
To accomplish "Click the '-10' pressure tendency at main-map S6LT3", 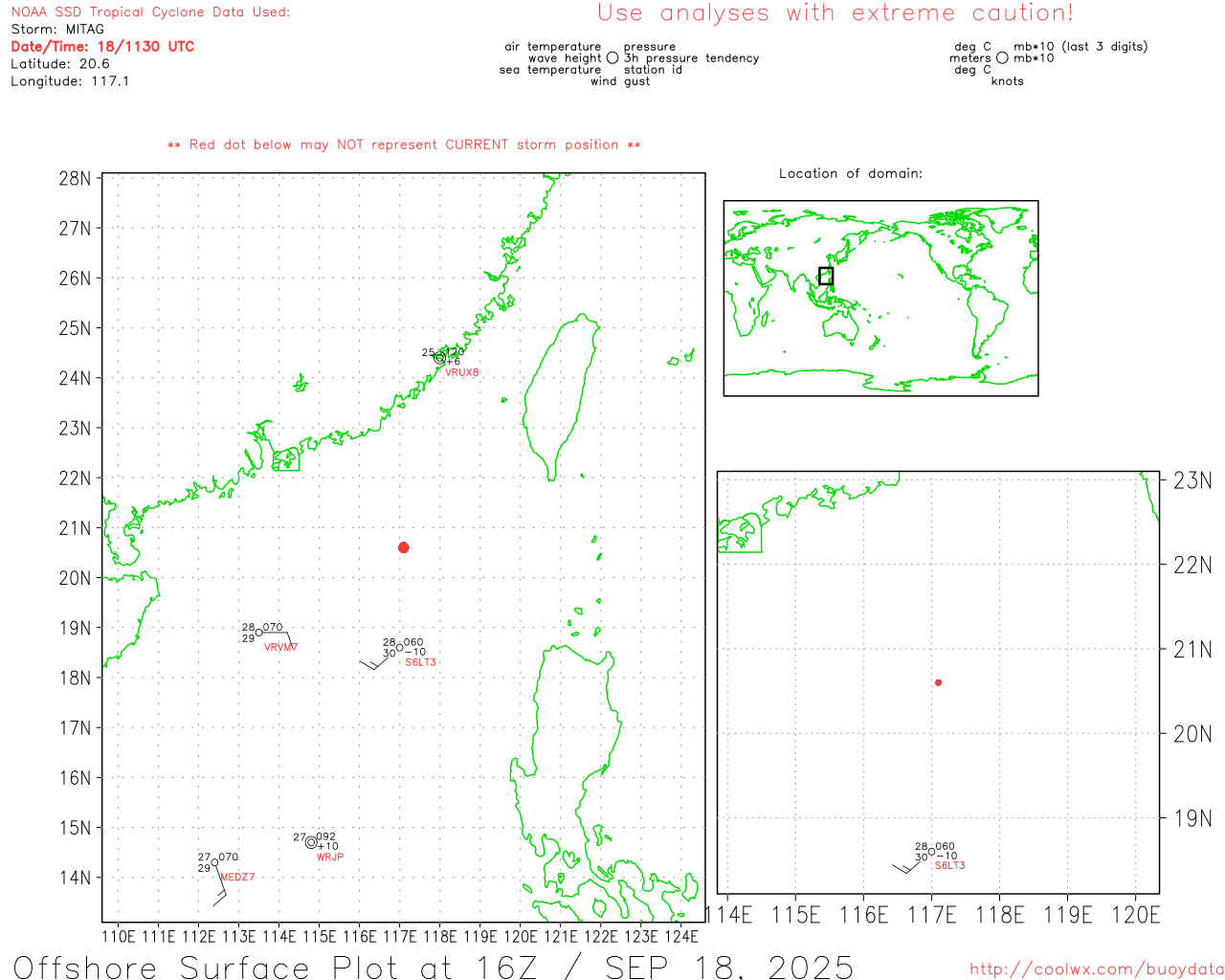I will (416, 653).
